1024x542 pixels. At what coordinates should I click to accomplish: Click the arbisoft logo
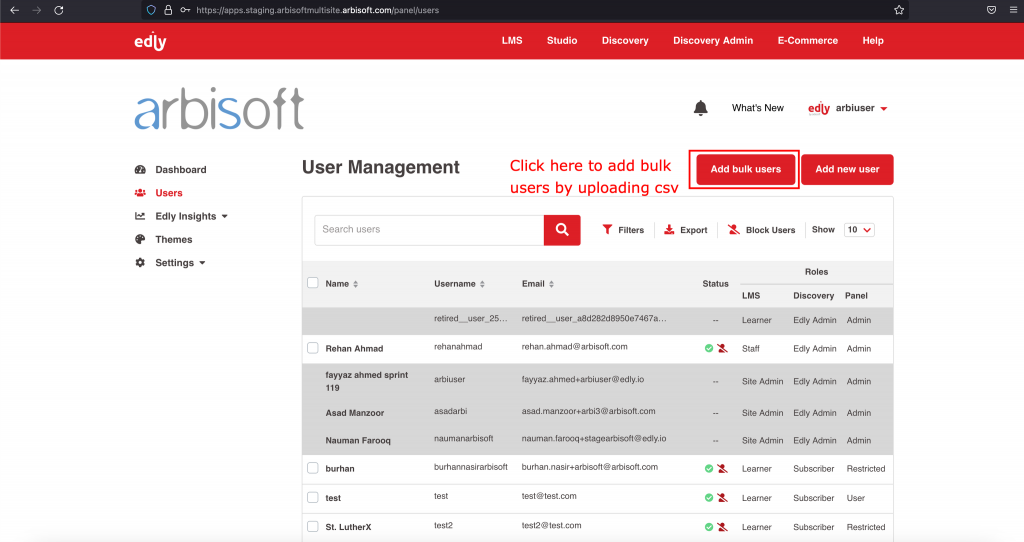coord(219,108)
